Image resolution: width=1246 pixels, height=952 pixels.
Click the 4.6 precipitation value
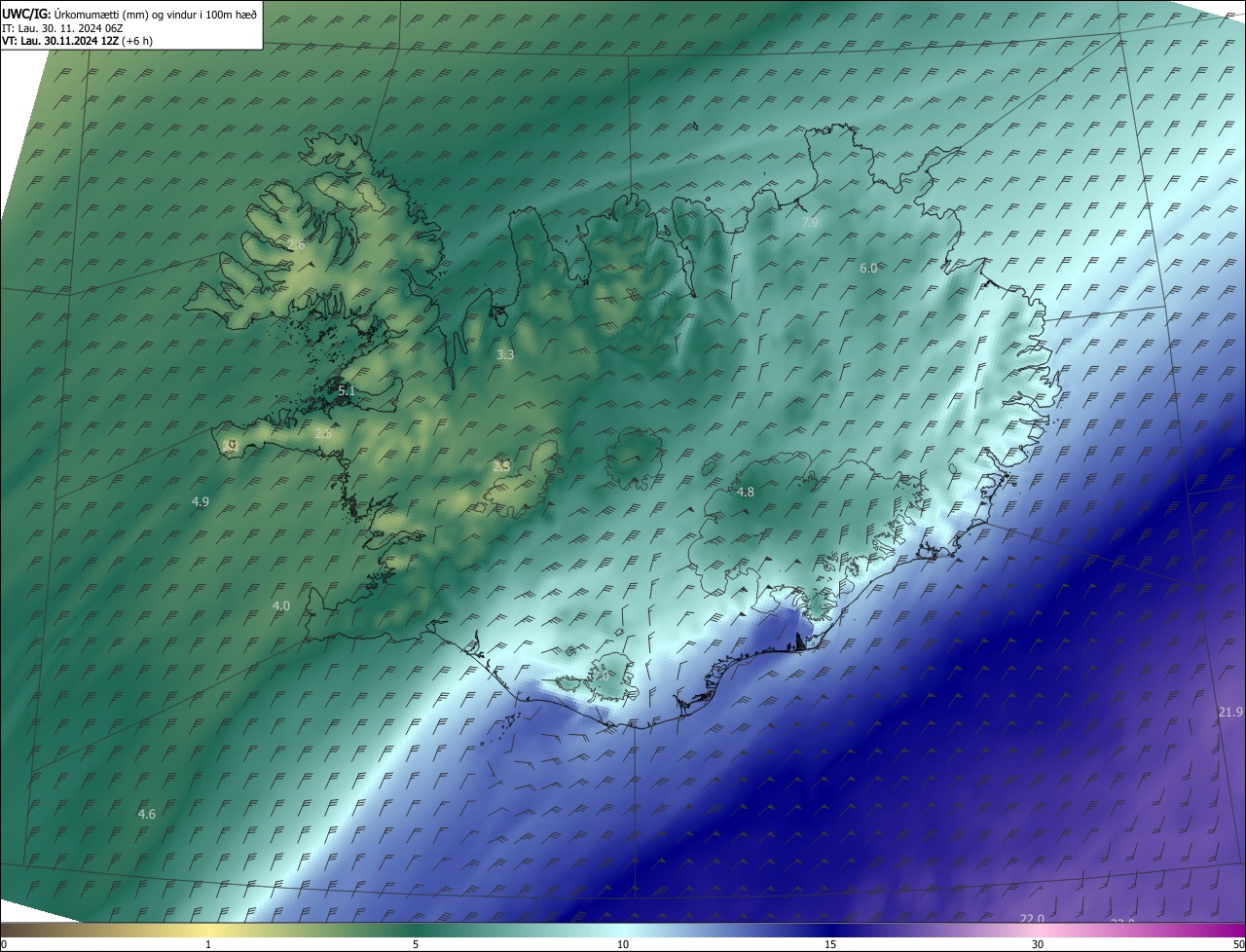click(147, 814)
